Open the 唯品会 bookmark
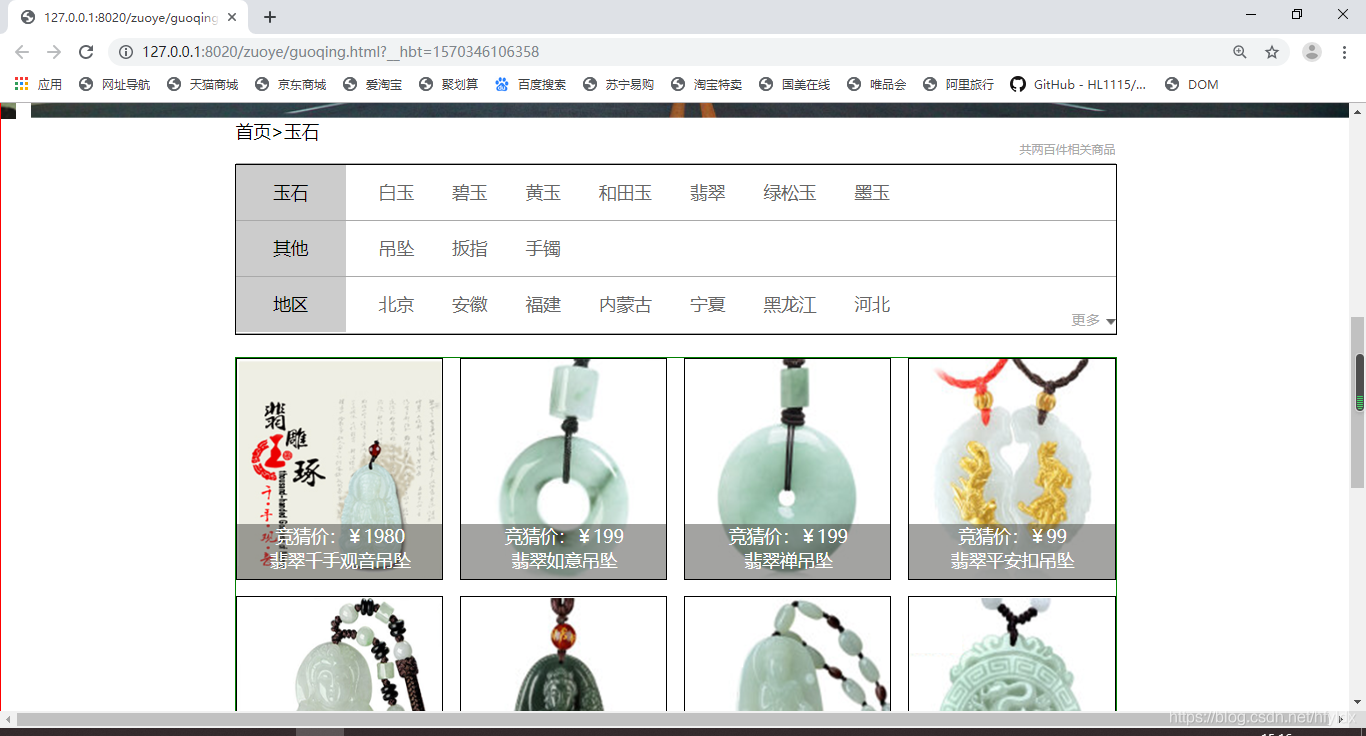Image resolution: width=1366 pixels, height=736 pixels. 884,84
